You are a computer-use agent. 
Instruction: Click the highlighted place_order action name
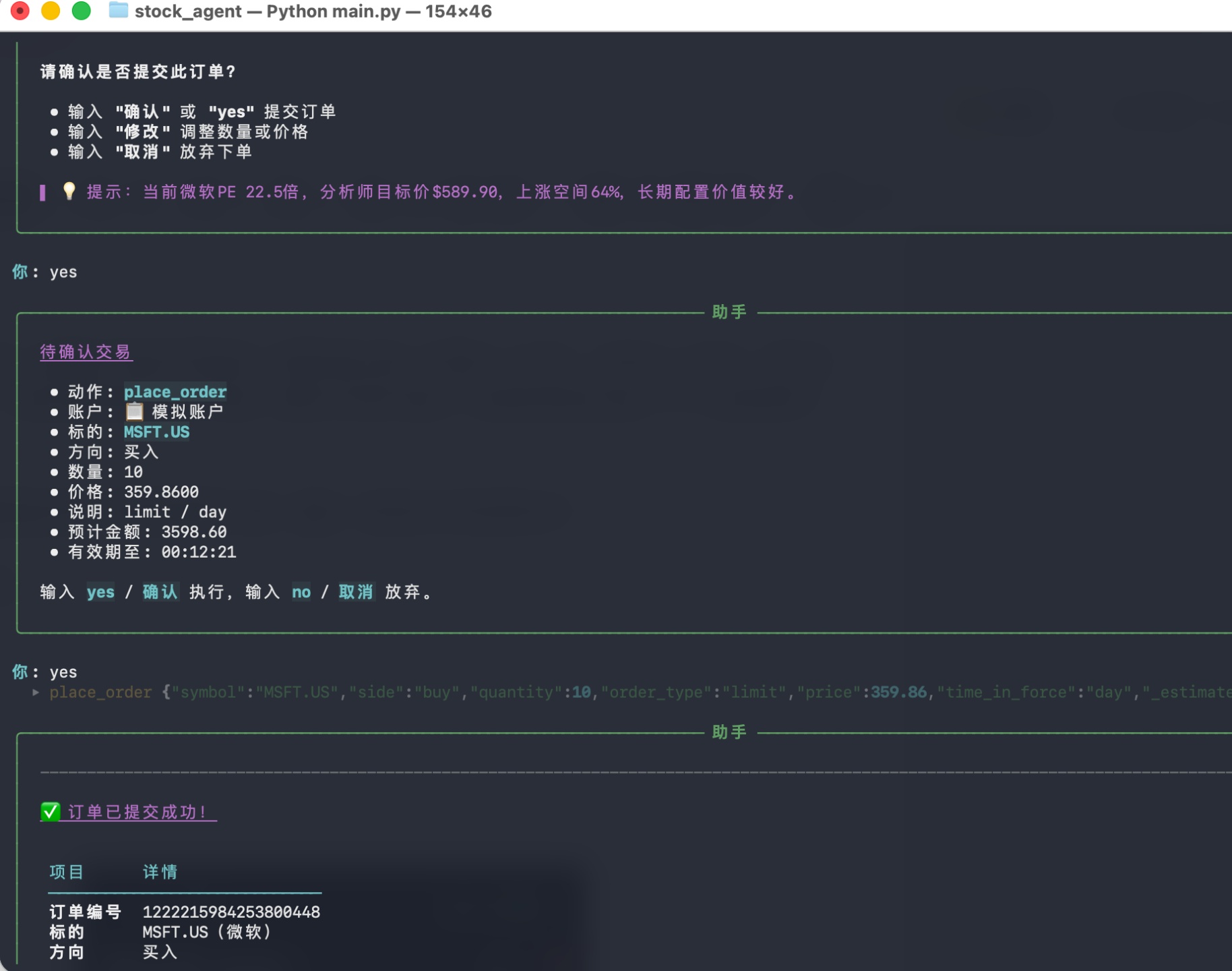point(175,392)
